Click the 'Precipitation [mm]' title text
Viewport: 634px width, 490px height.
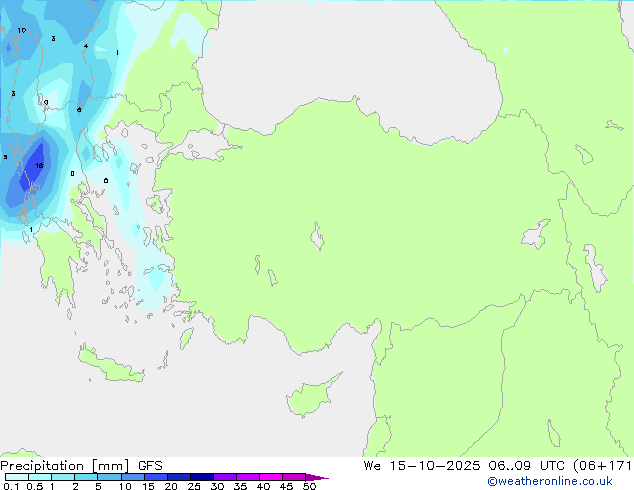(x=65, y=466)
